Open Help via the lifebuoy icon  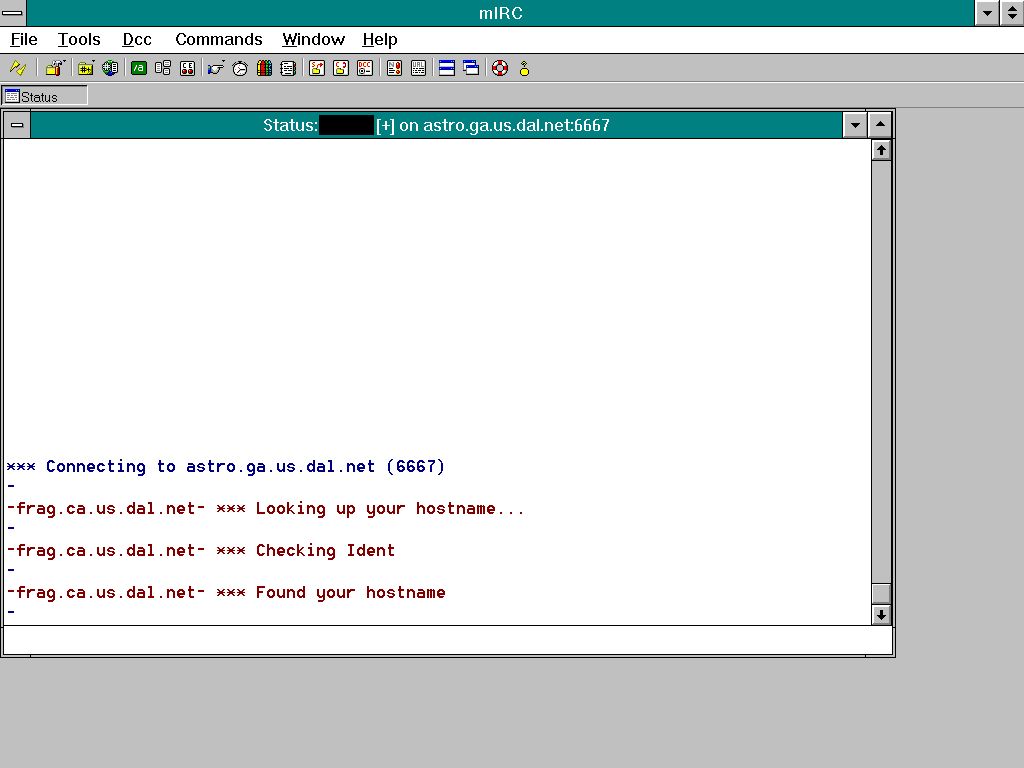tap(500, 68)
